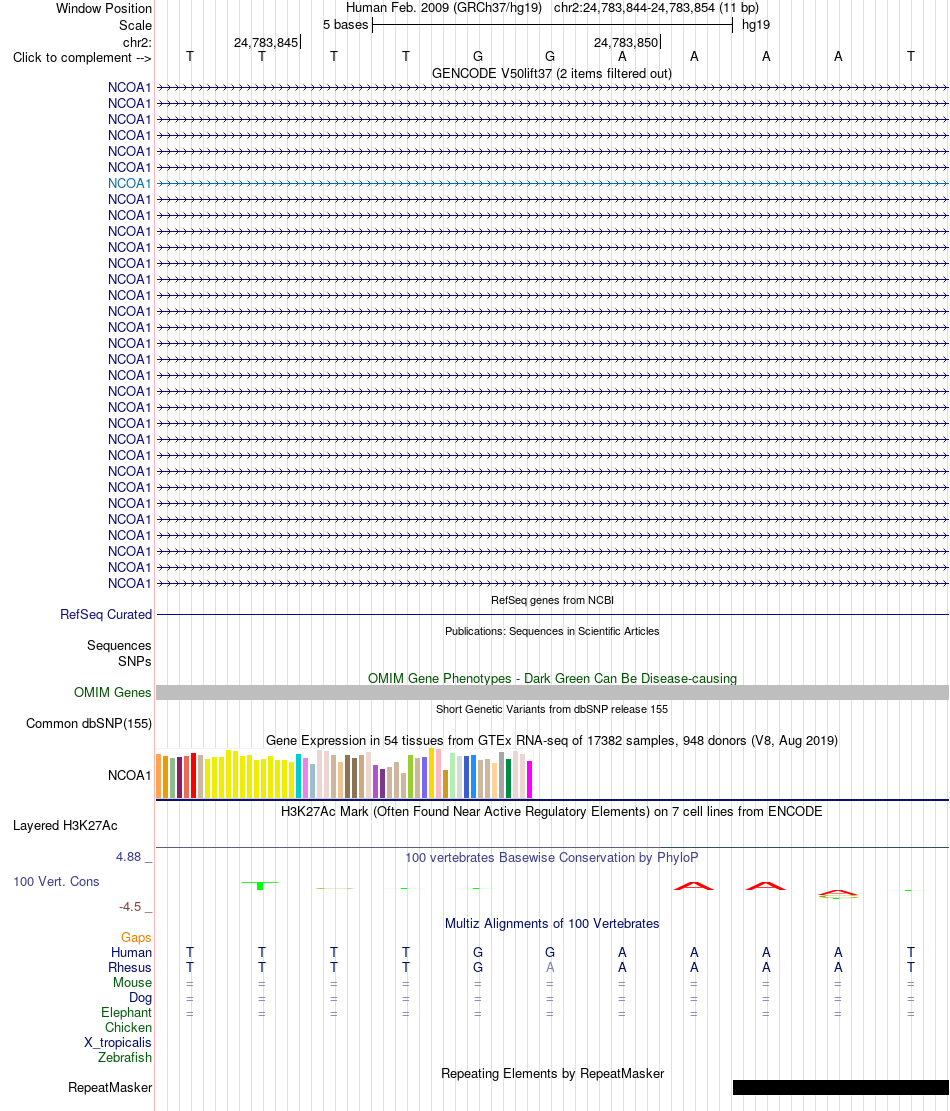Click the 'RepeatMasker' track label

coord(110,1088)
